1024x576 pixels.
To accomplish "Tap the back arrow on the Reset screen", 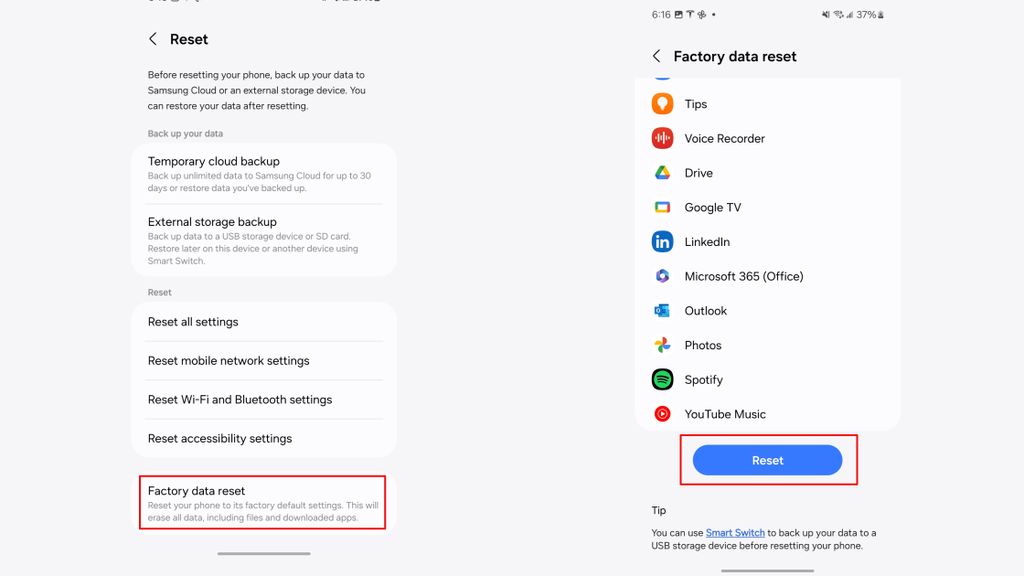I will [x=152, y=39].
